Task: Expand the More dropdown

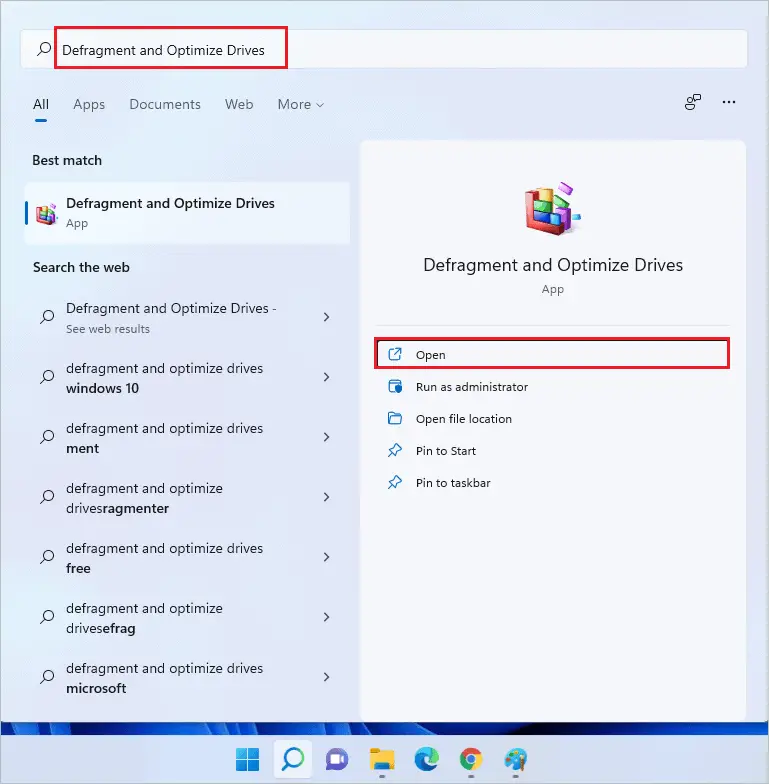Action: point(300,104)
